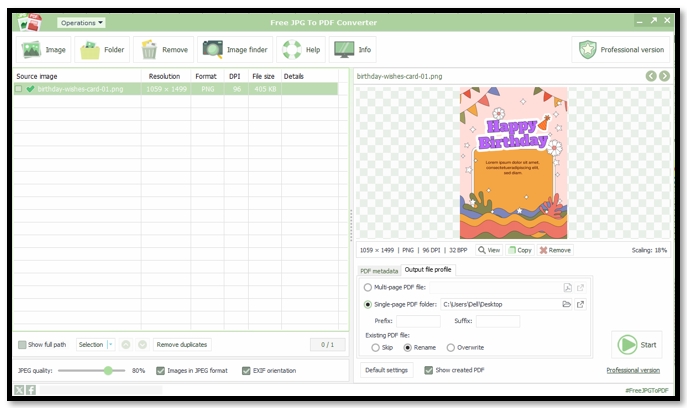Open the Image finder tool
Image resolution: width=687 pixels, height=408 pixels.
pyautogui.click(x=235, y=50)
